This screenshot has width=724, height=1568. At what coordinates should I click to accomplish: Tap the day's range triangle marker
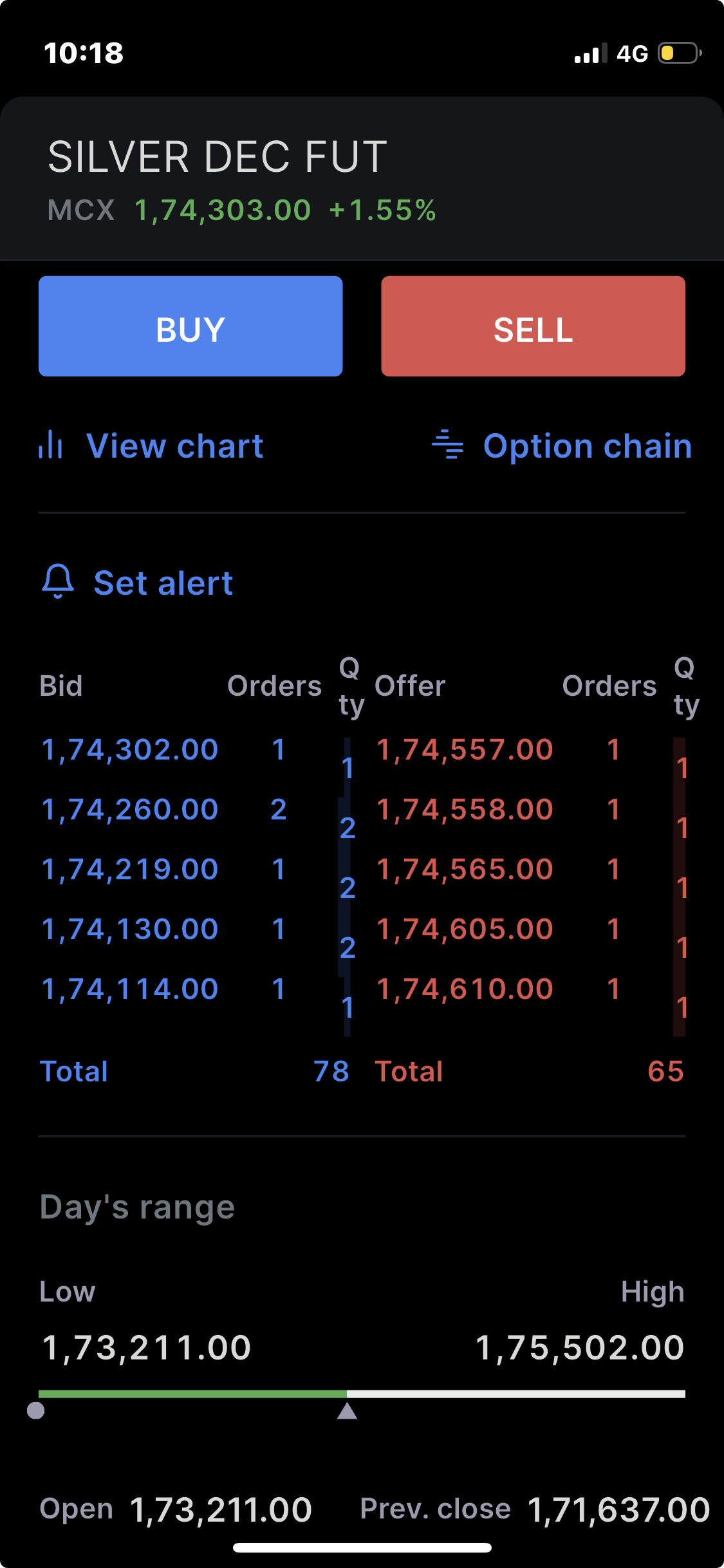(x=347, y=1412)
